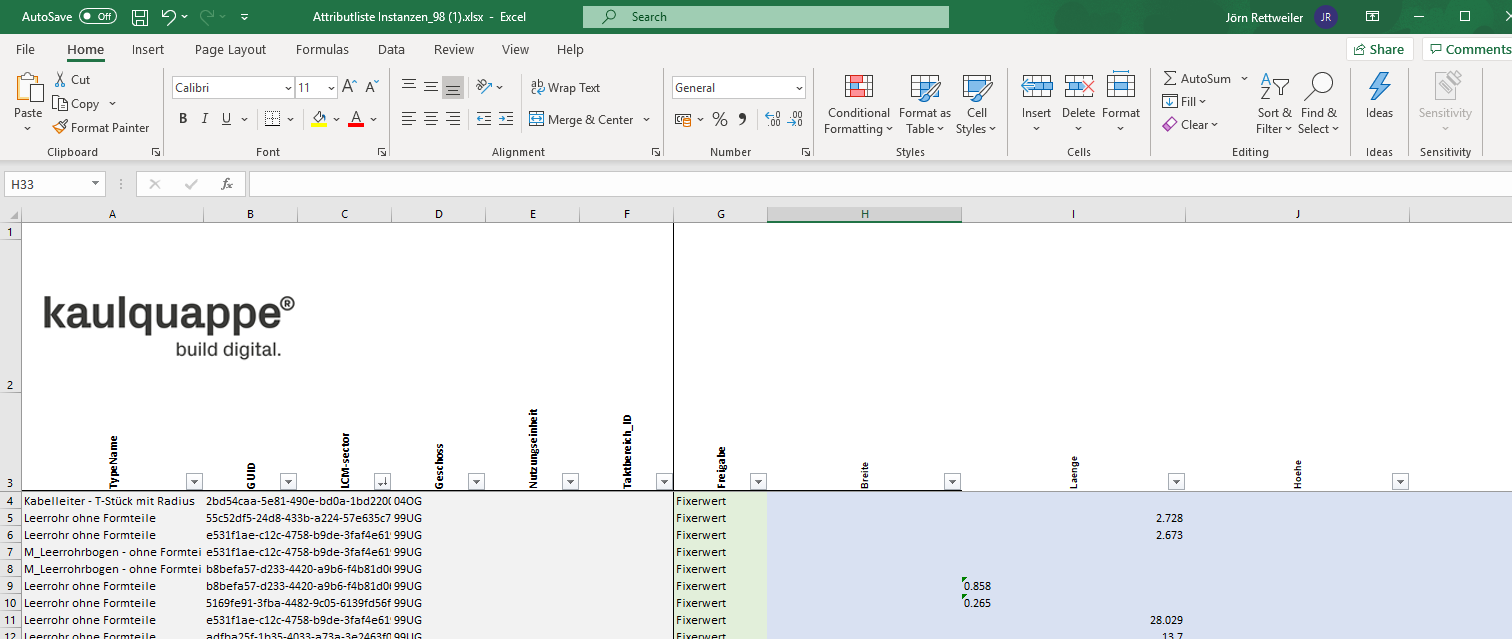
Task: Click the Paste clipboard icon
Action: click(29, 89)
